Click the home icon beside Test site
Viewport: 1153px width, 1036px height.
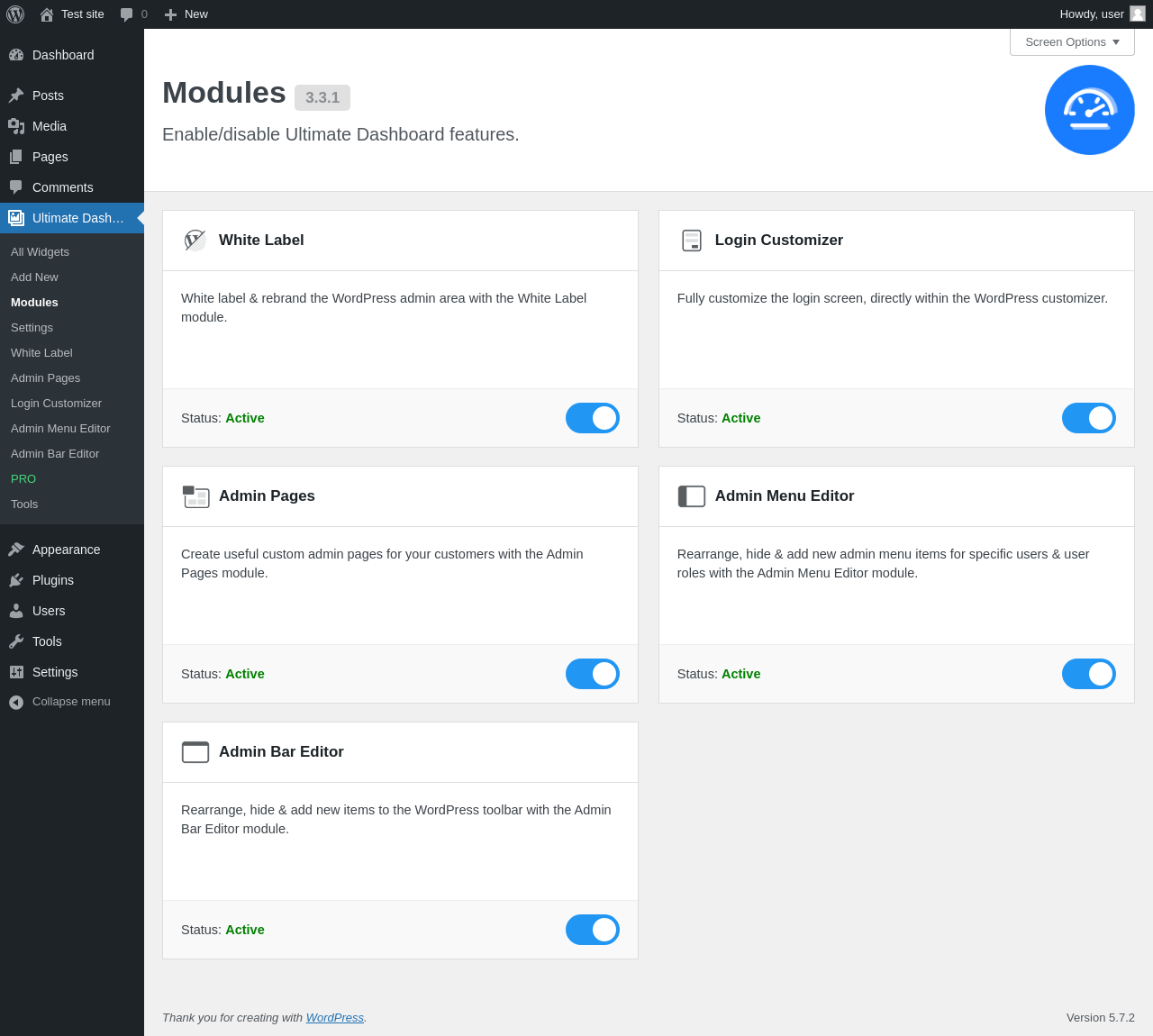[47, 14]
